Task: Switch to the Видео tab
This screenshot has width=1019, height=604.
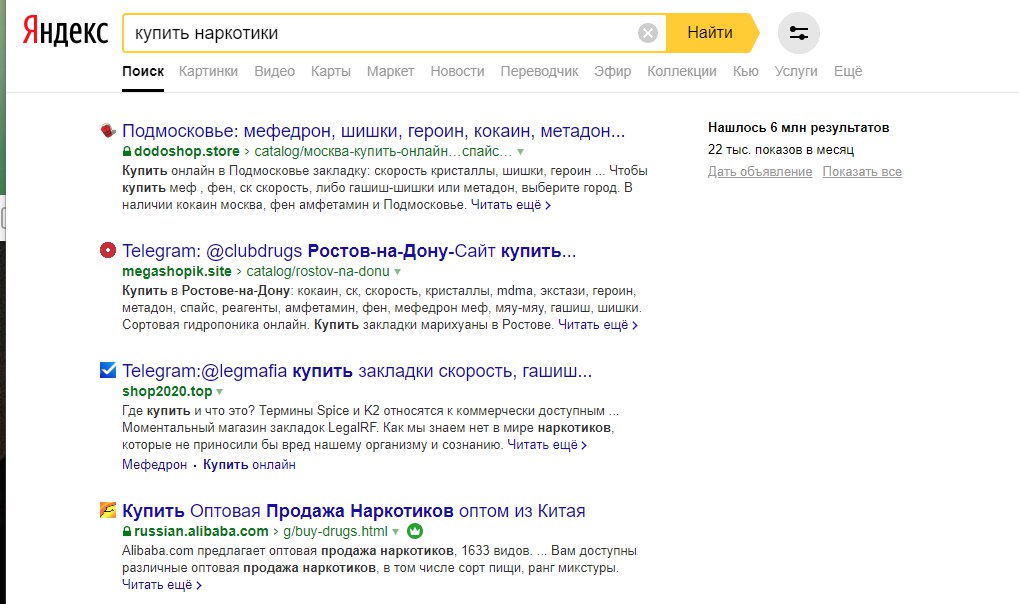Action: (x=274, y=72)
